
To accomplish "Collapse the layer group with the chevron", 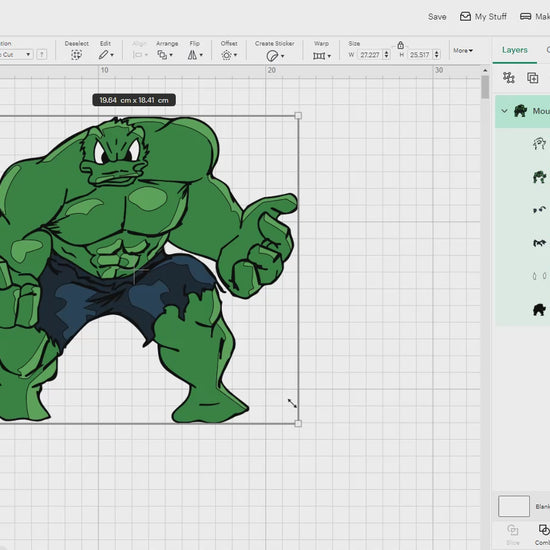I will point(504,111).
